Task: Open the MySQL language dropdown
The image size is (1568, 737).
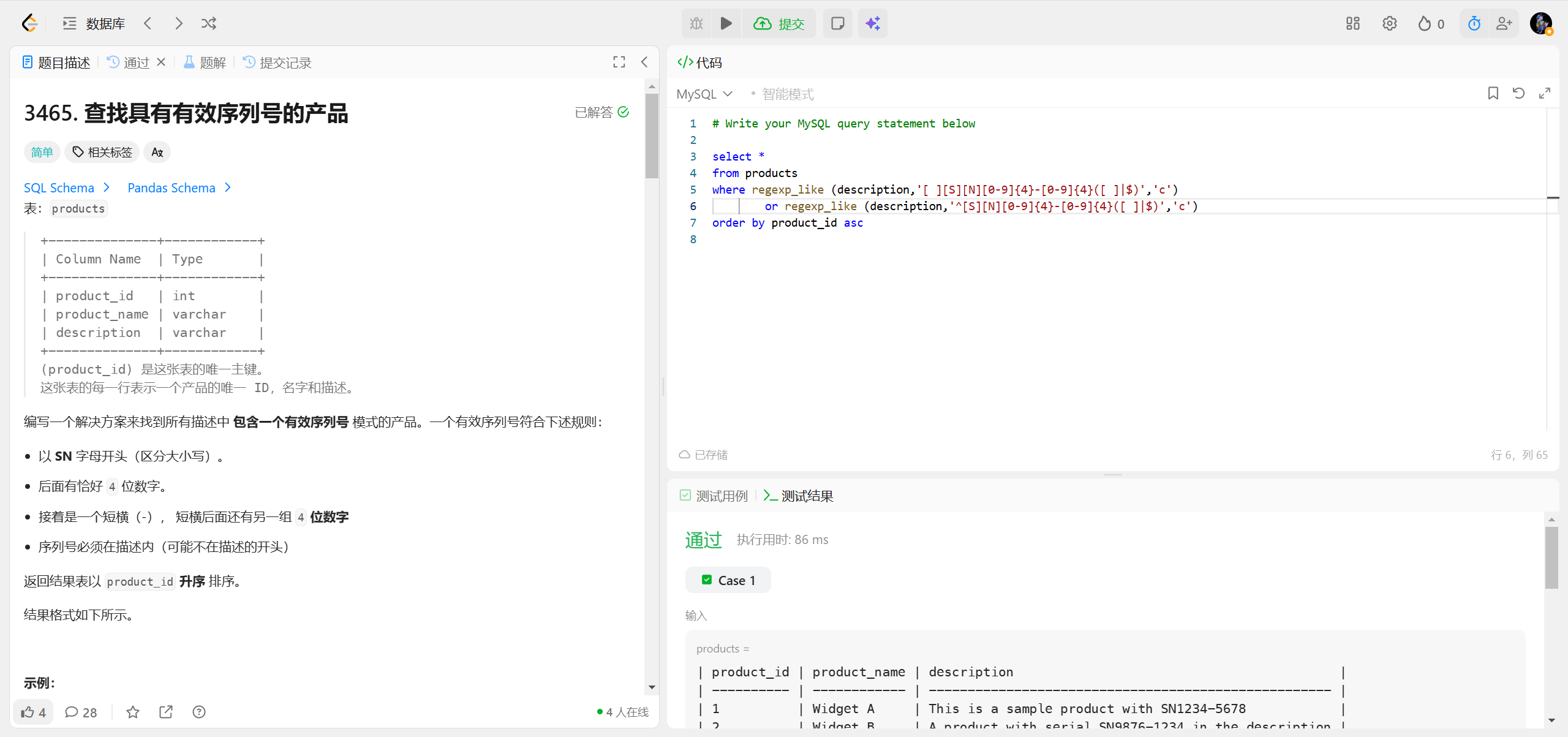Action: 704,94
